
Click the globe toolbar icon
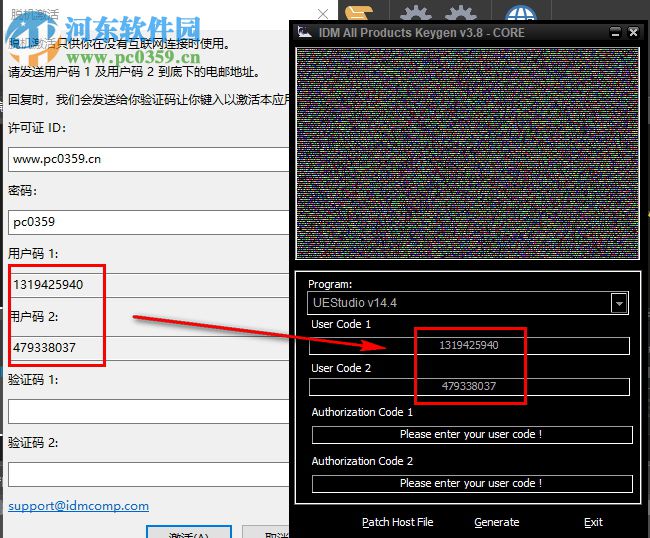(x=521, y=12)
